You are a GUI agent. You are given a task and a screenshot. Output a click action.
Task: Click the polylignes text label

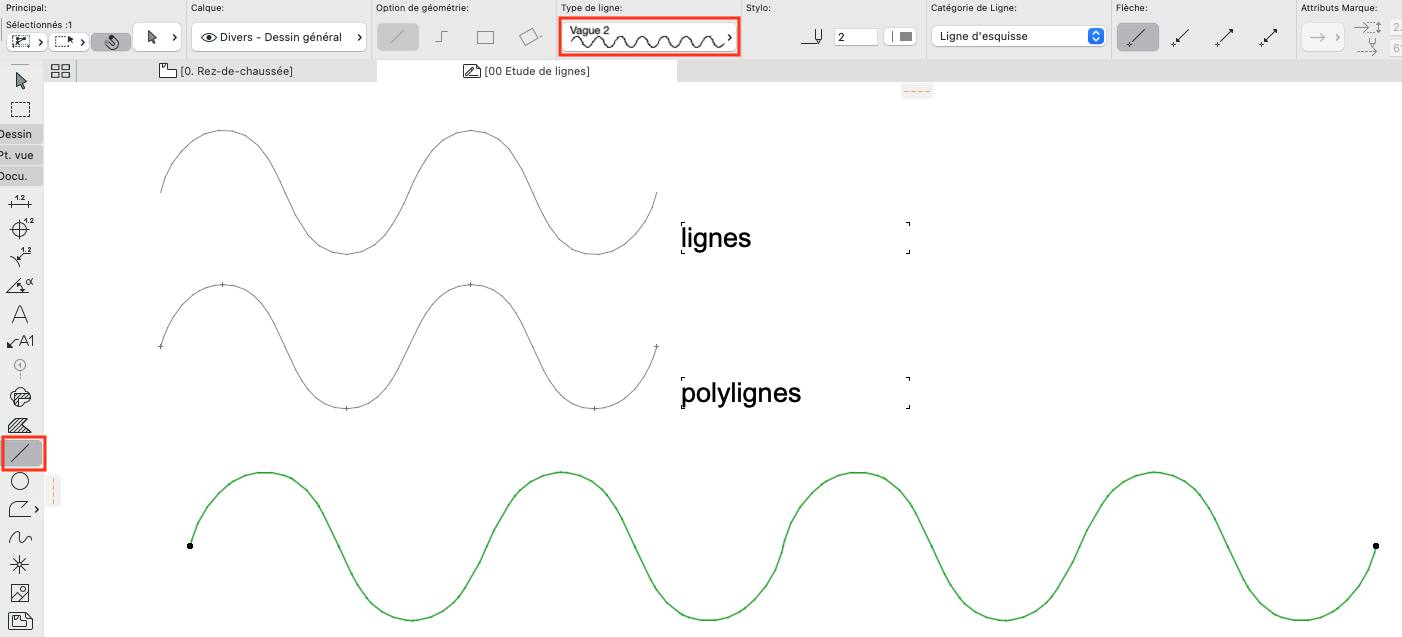click(741, 393)
